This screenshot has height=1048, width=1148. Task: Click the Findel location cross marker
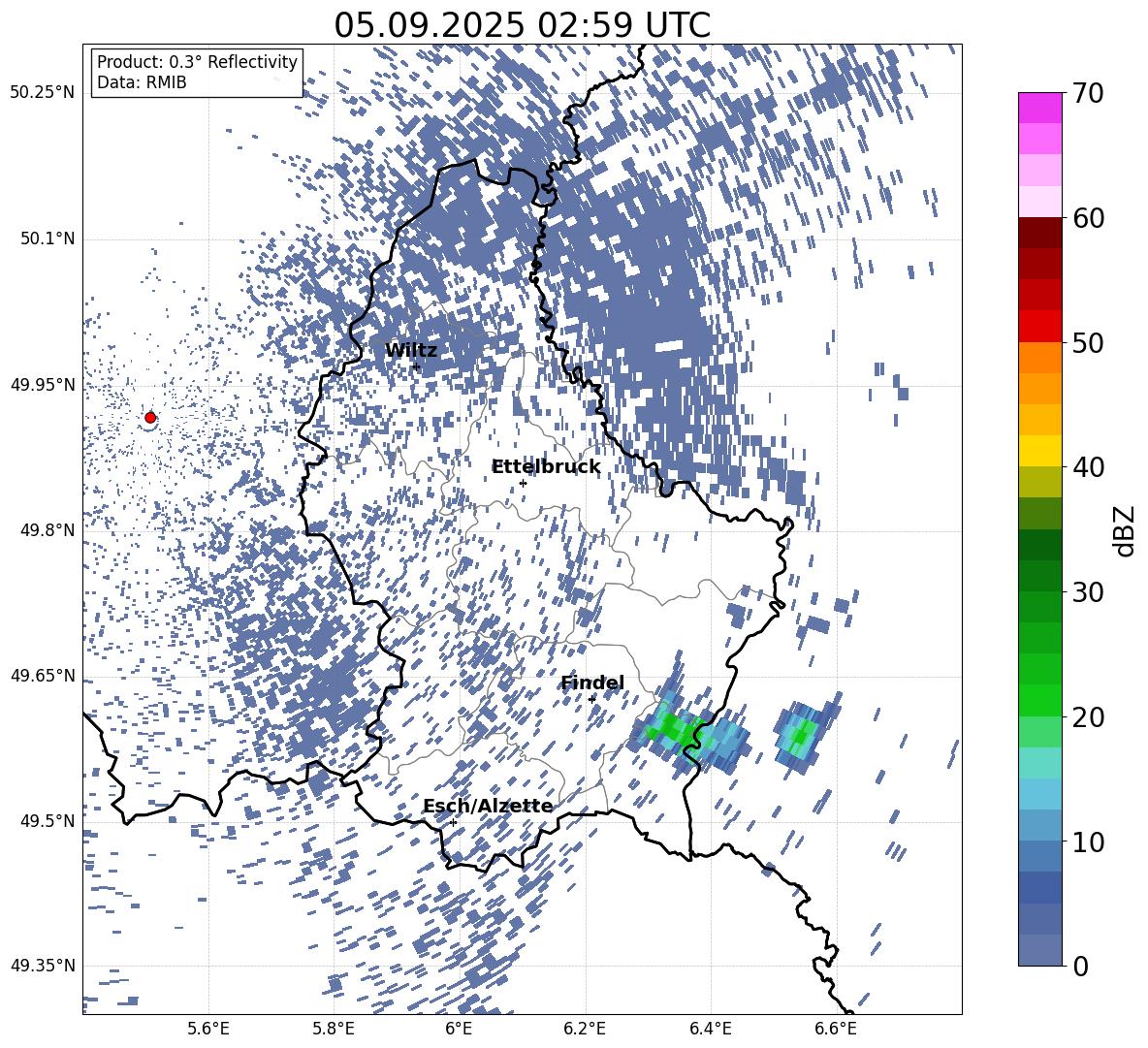click(592, 699)
